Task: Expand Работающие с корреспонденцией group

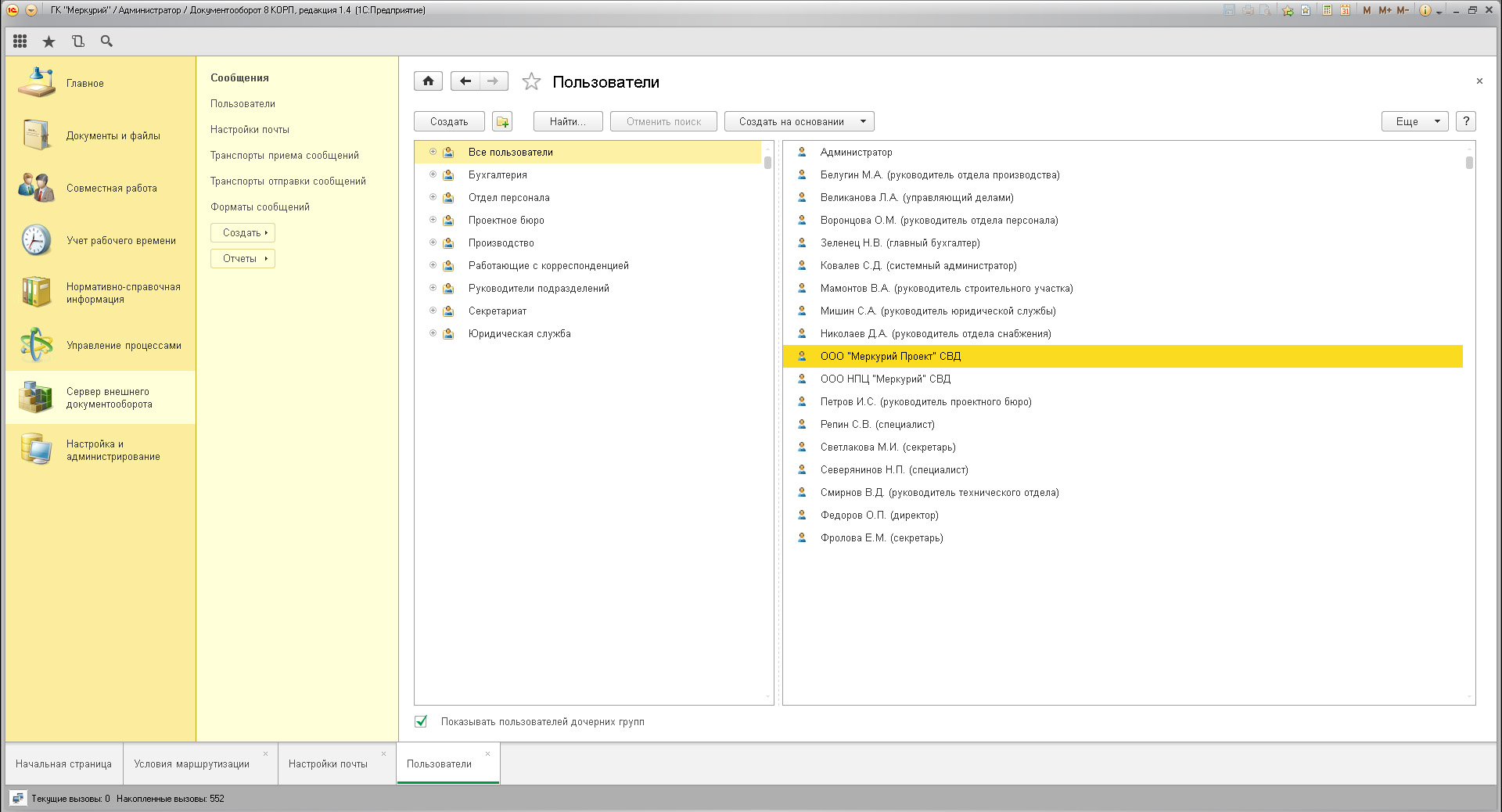Action: [x=433, y=265]
